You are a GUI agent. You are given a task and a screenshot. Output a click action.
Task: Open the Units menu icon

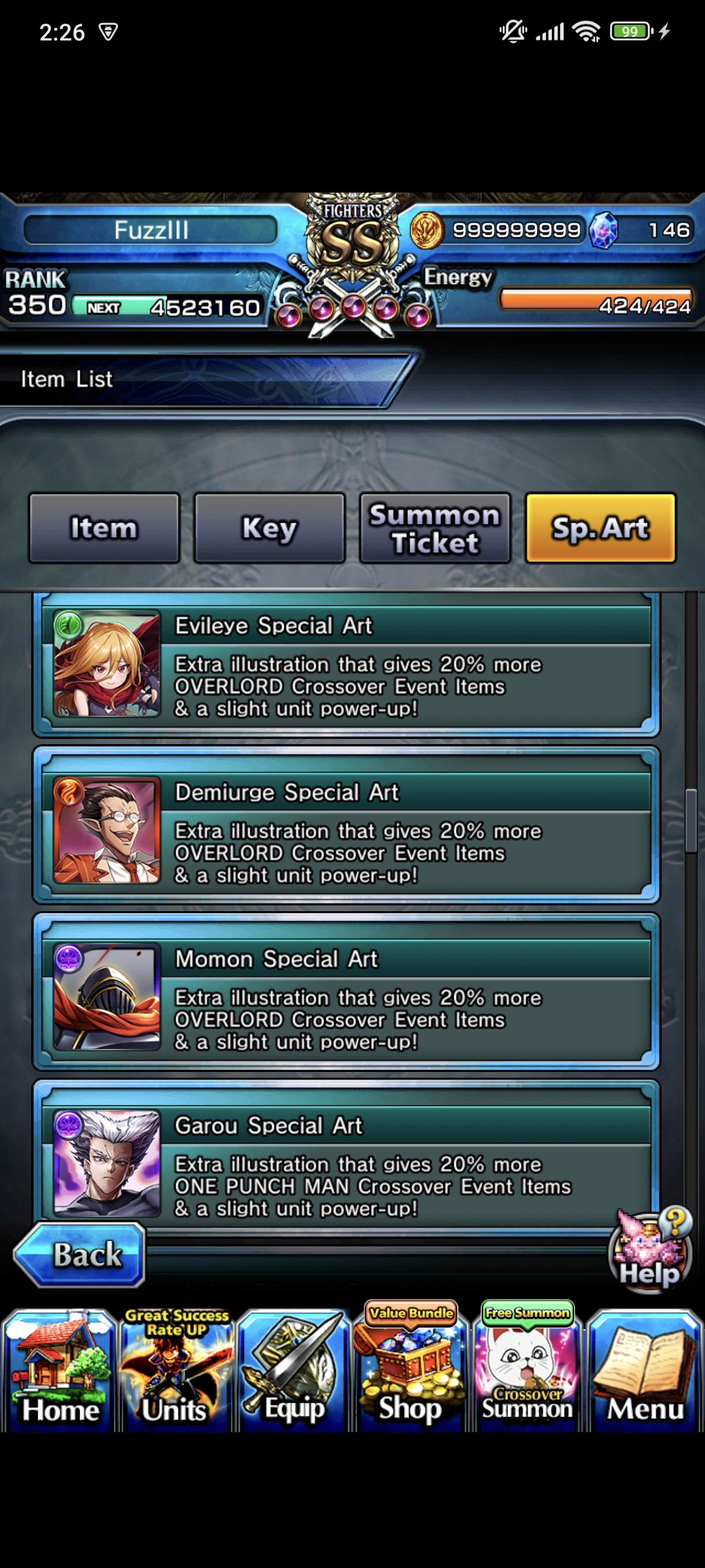click(x=176, y=1370)
